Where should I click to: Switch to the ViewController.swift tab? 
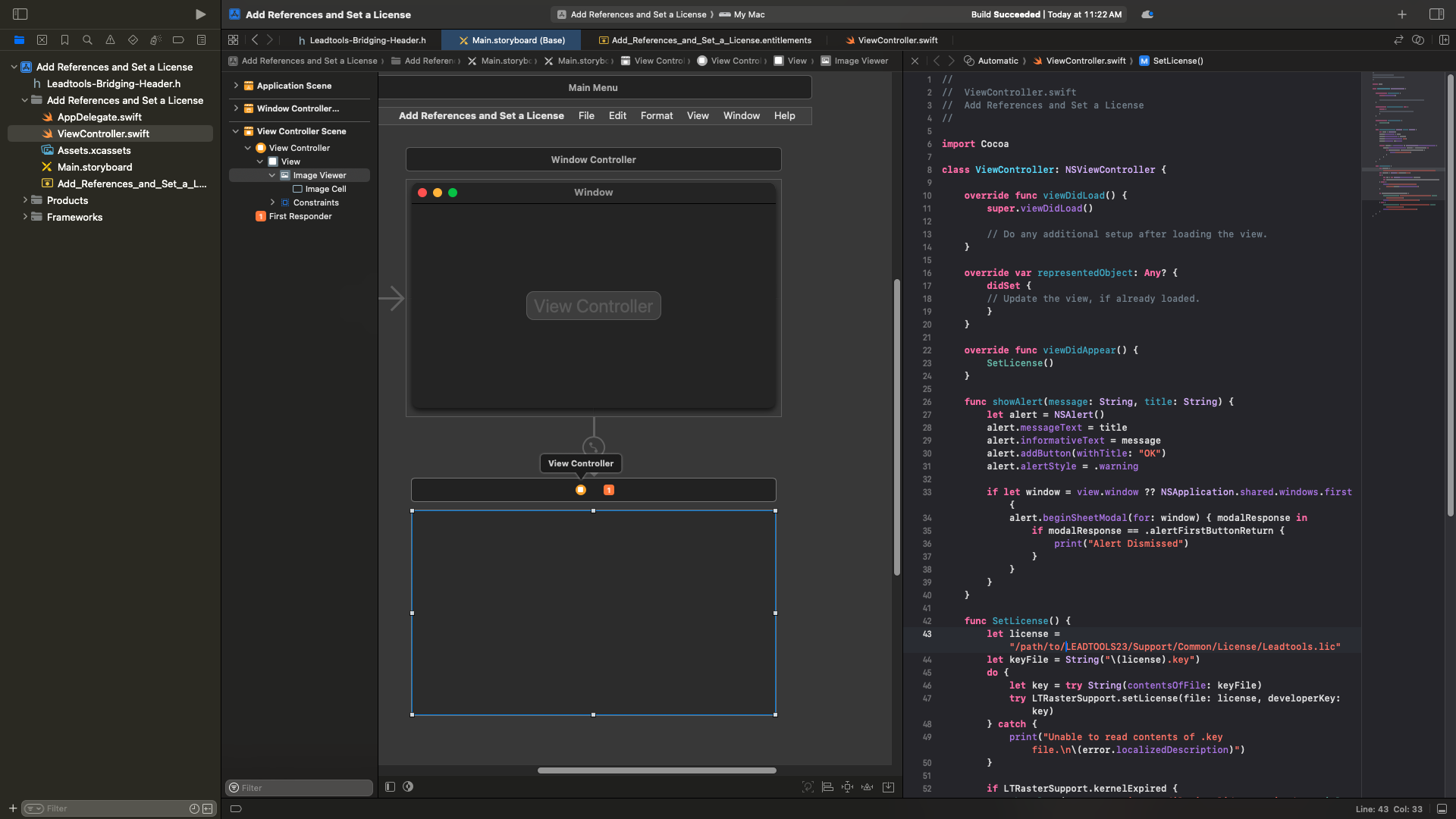pyautogui.click(x=897, y=40)
